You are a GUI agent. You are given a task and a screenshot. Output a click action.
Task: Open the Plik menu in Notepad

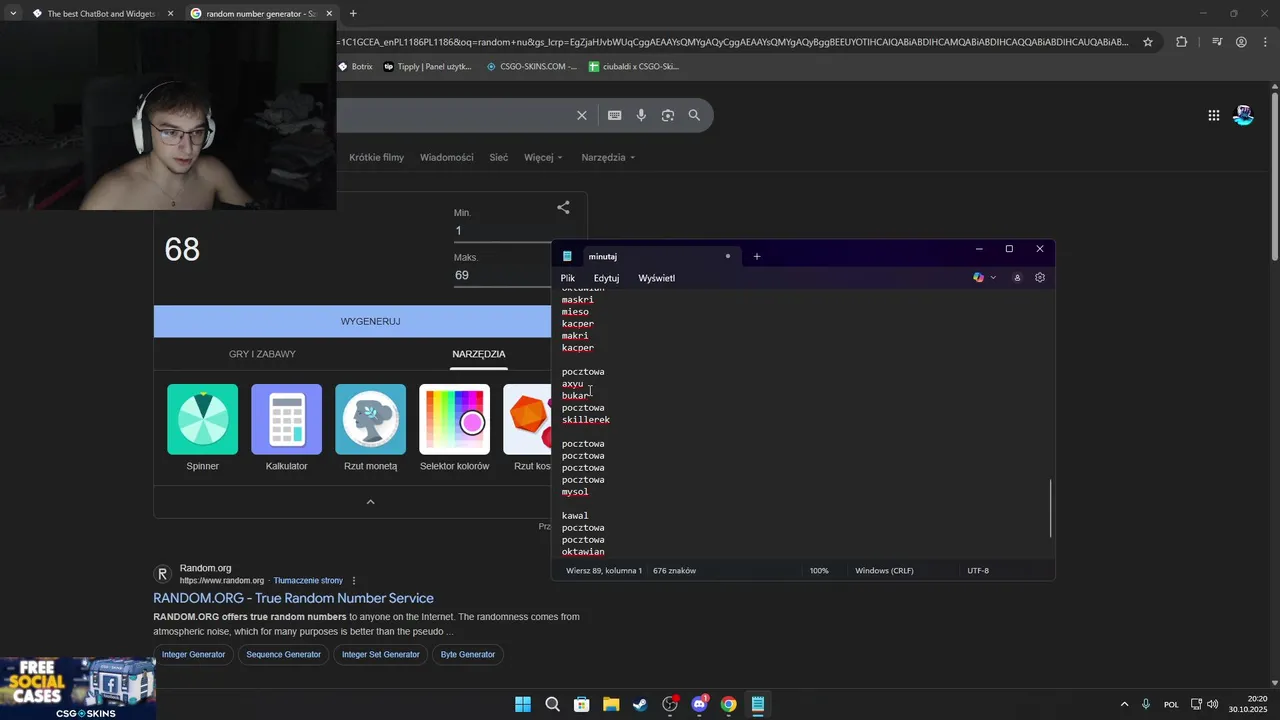568,278
